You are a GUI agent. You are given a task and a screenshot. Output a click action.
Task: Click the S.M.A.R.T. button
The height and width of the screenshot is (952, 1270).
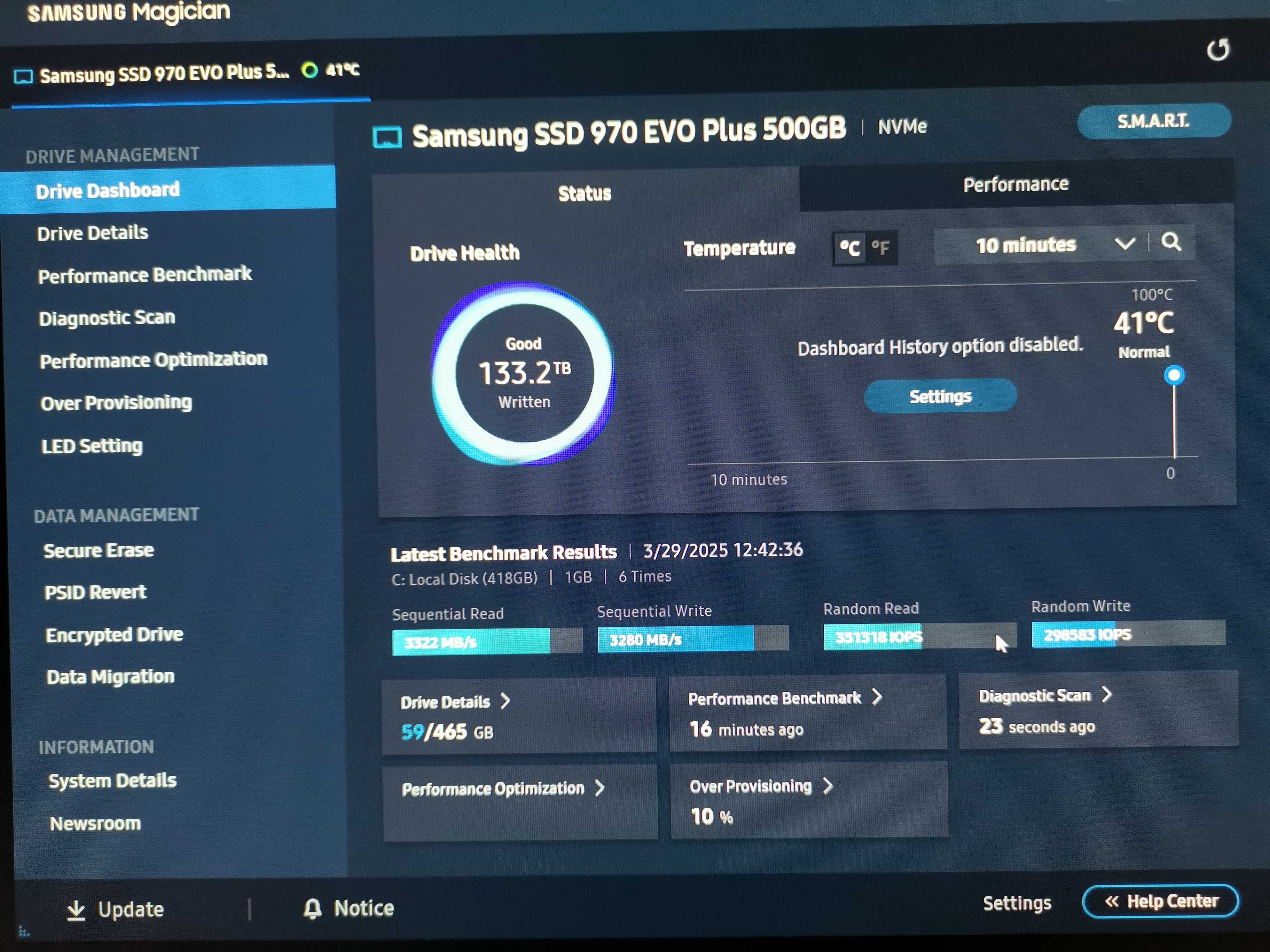[x=1154, y=121]
